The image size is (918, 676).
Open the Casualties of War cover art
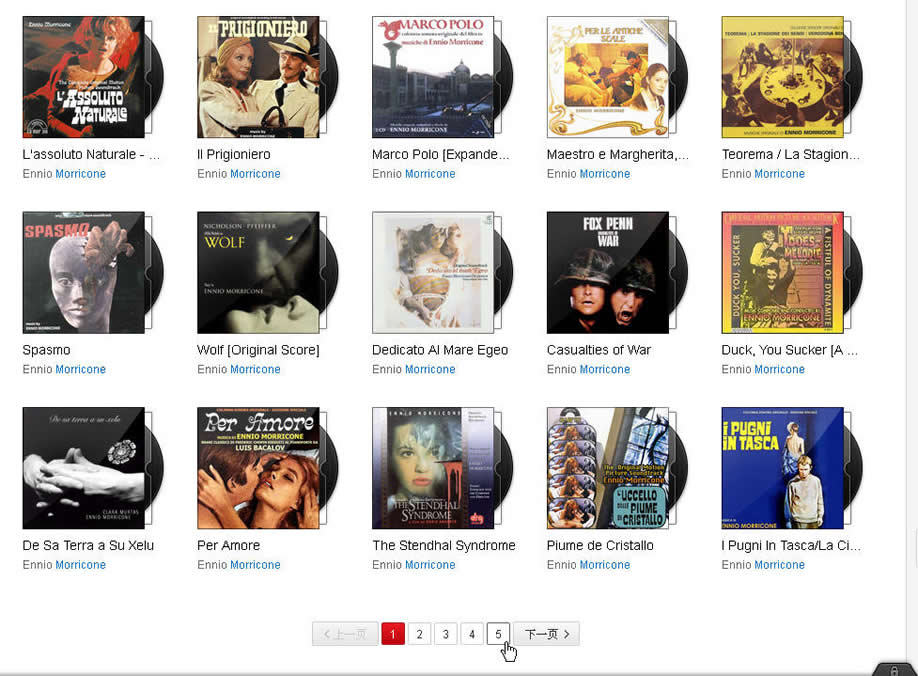point(608,272)
